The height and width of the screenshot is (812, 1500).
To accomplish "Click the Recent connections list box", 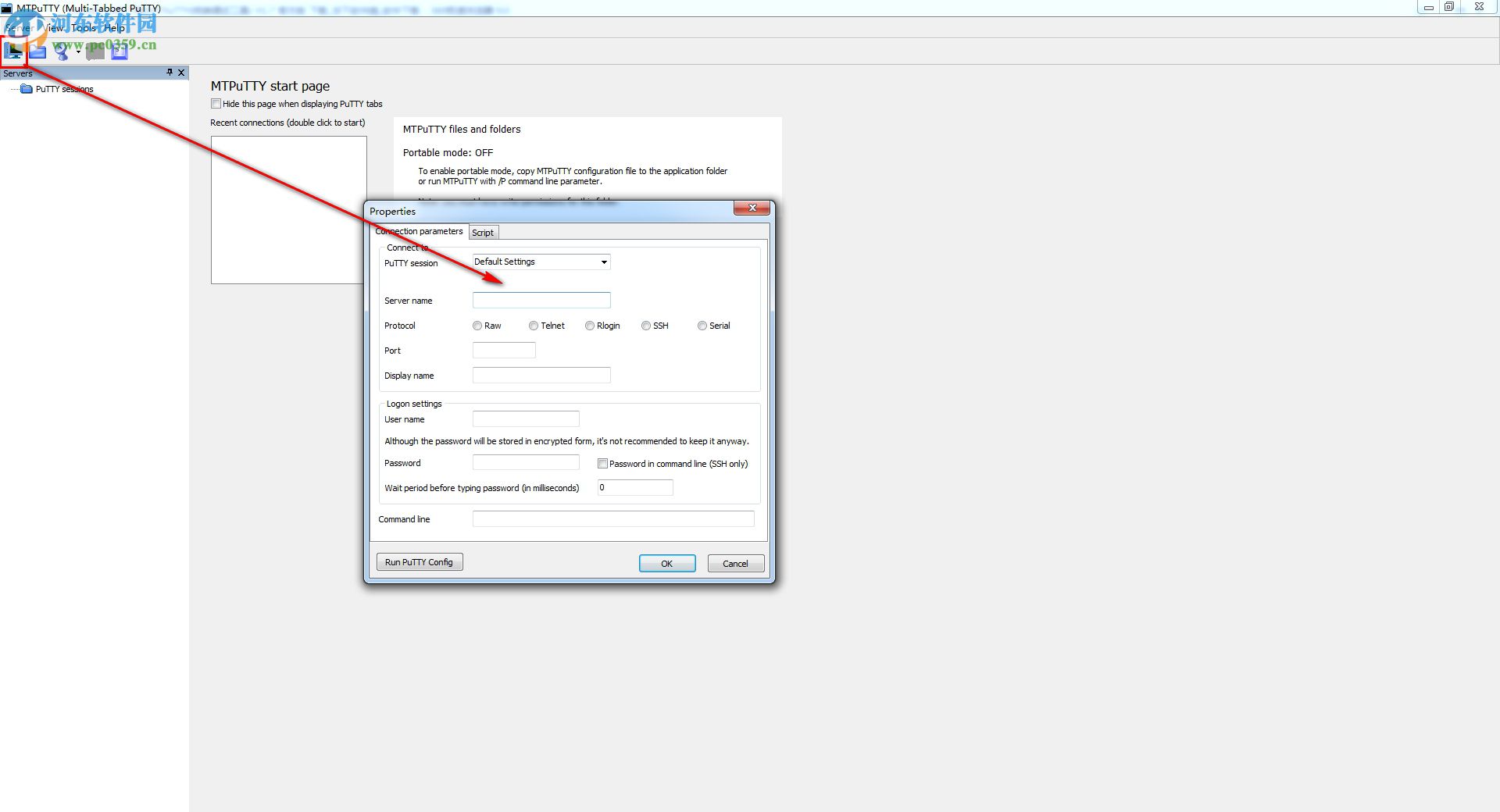I will 288,210.
